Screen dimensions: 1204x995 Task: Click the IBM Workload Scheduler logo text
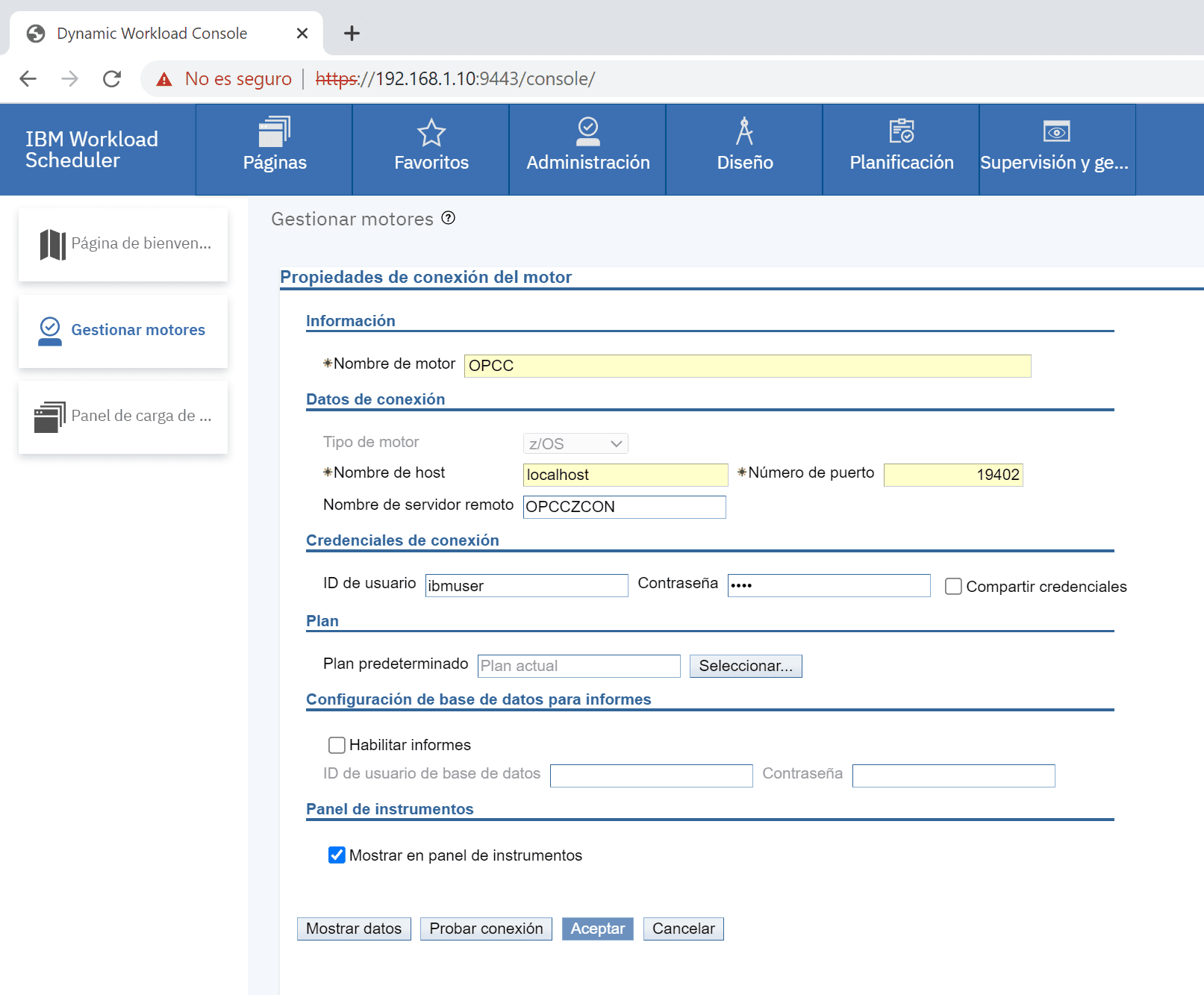point(92,149)
